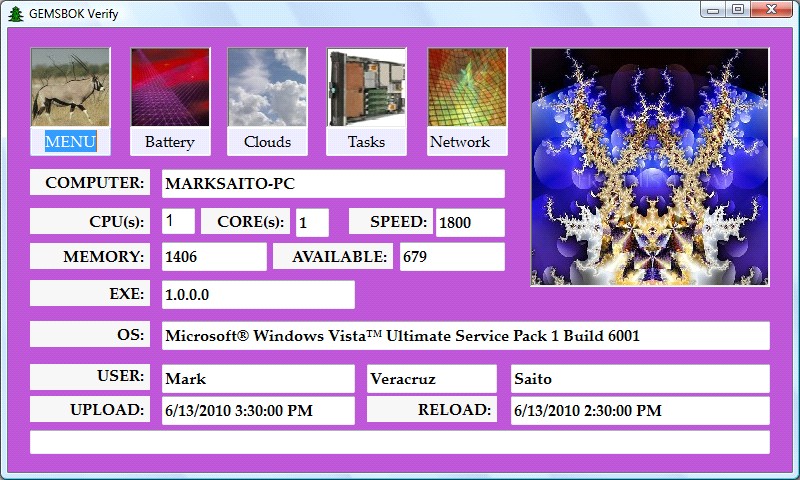Click the CORE(s) value field
This screenshot has height=480, width=800.
[312, 222]
